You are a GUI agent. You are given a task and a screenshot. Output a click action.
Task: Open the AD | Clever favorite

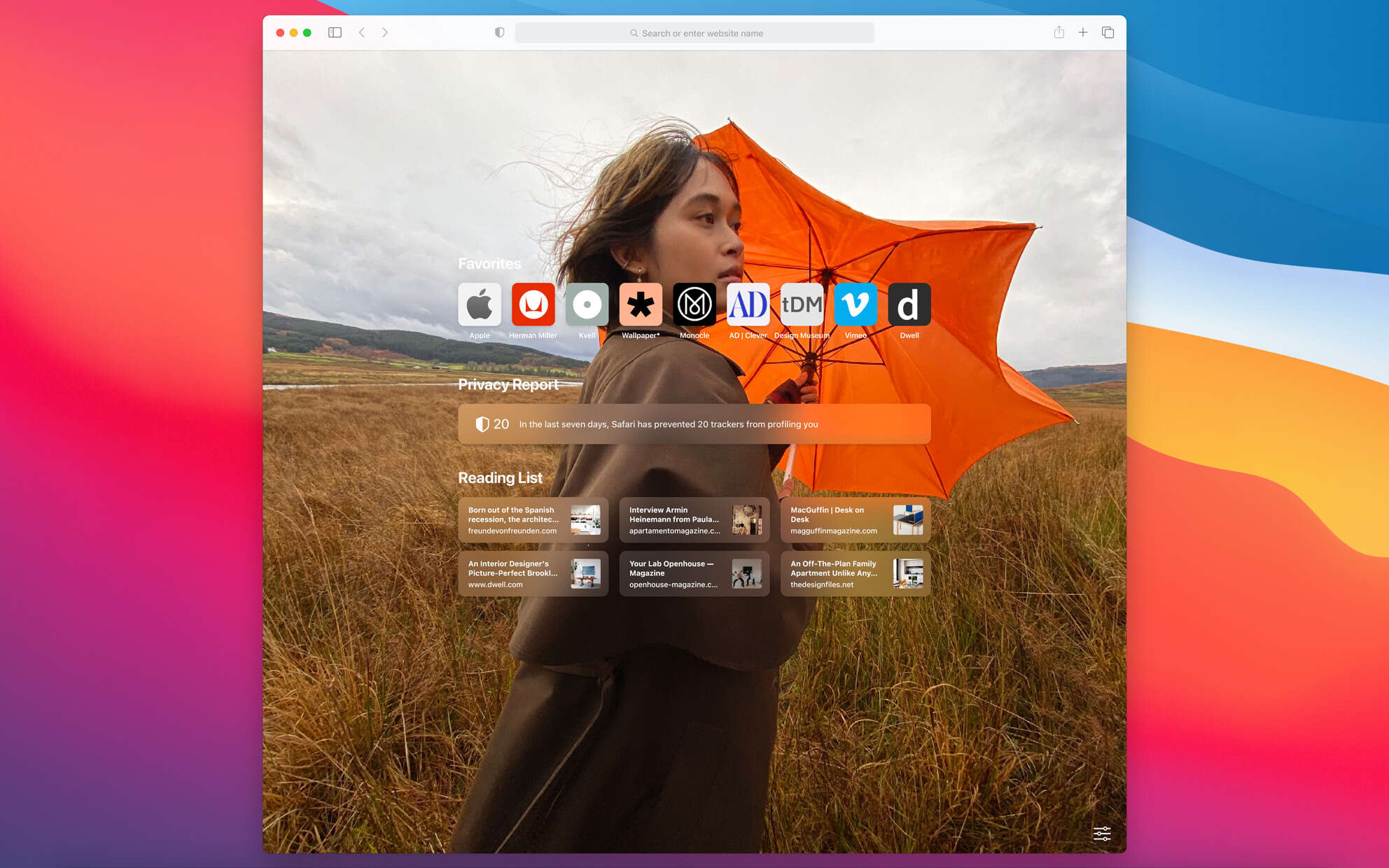pyautogui.click(x=748, y=304)
